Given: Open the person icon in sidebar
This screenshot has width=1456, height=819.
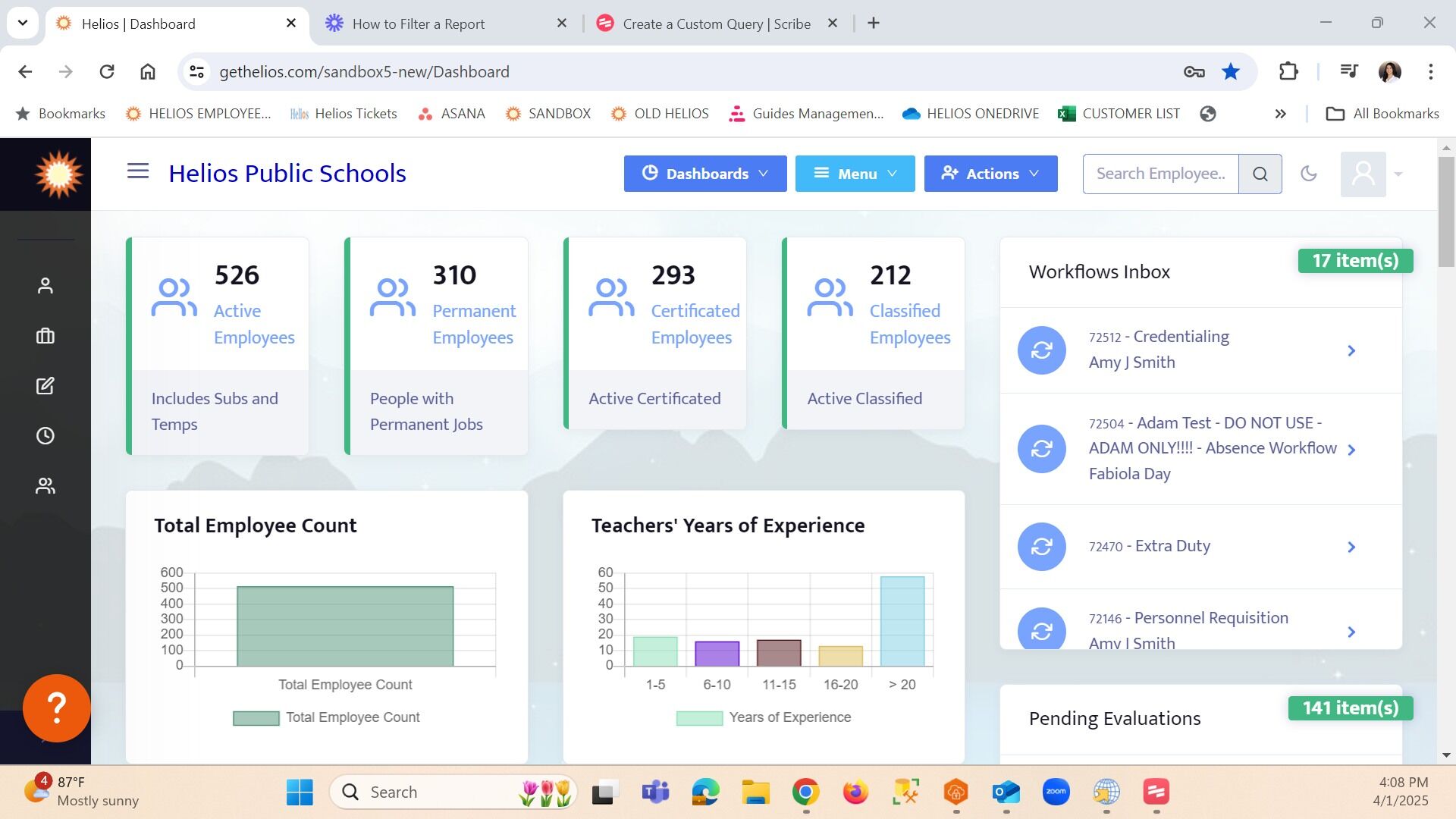Looking at the screenshot, I should [45, 286].
